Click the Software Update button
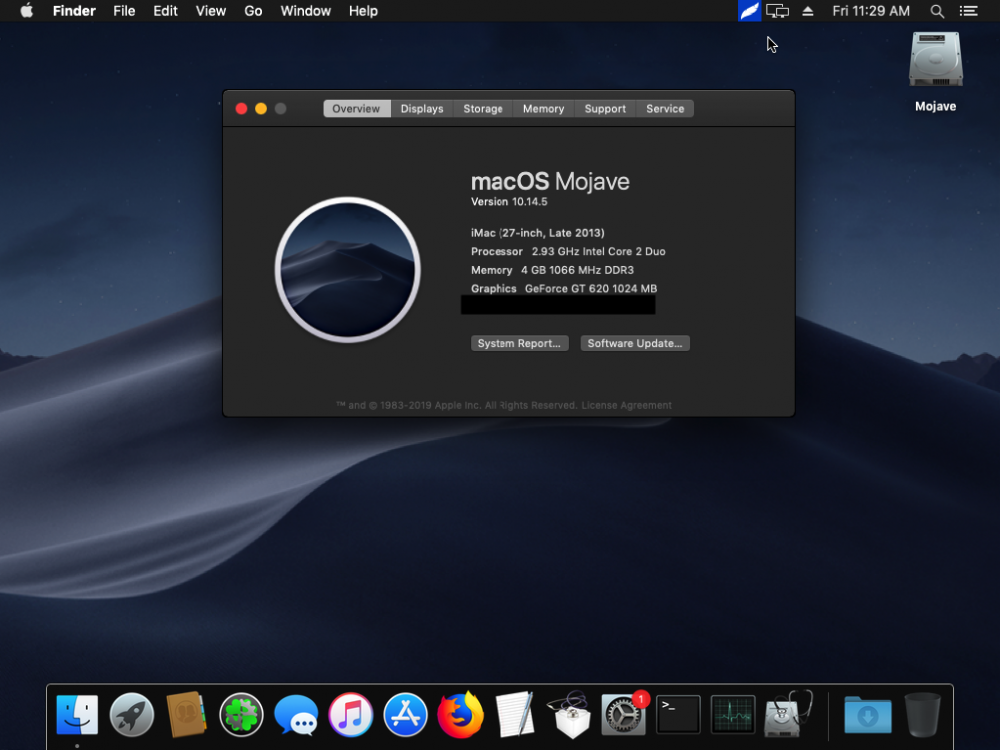1000x750 pixels. [635, 343]
